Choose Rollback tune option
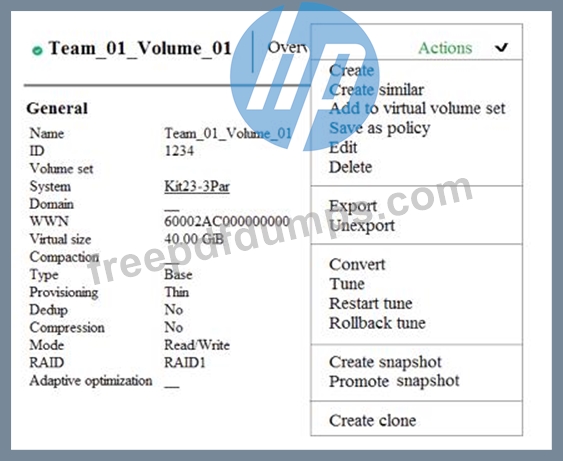This screenshot has height=461, width=563. (377, 323)
